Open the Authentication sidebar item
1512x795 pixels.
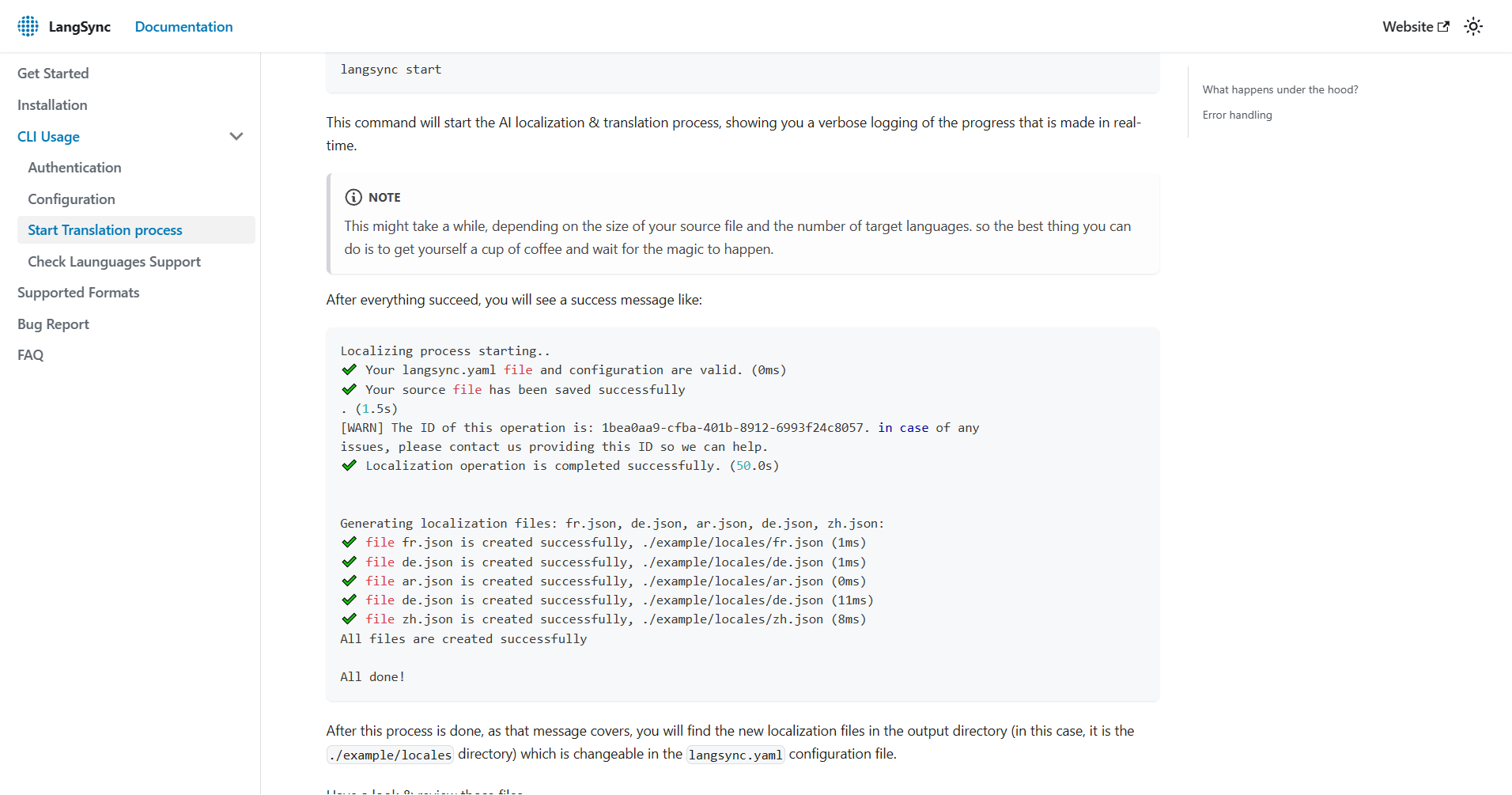pyautogui.click(x=74, y=168)
